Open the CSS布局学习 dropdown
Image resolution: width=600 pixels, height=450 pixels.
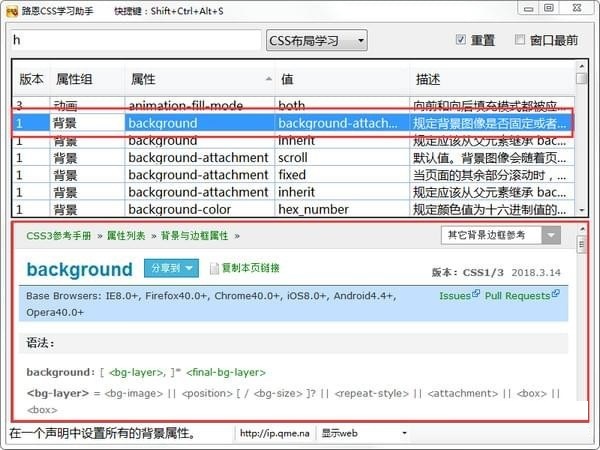pos(316,40)
